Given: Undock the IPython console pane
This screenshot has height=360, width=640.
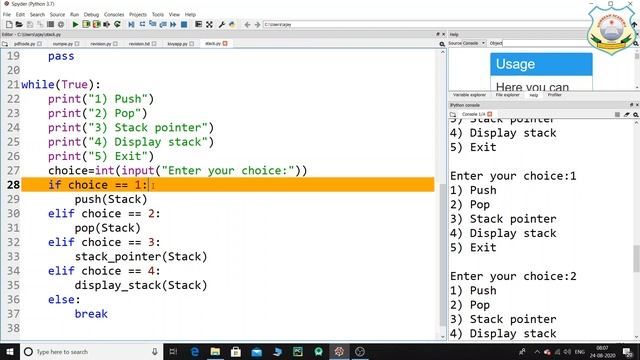Looking at the screenshot, I should (x=631, y=105).
